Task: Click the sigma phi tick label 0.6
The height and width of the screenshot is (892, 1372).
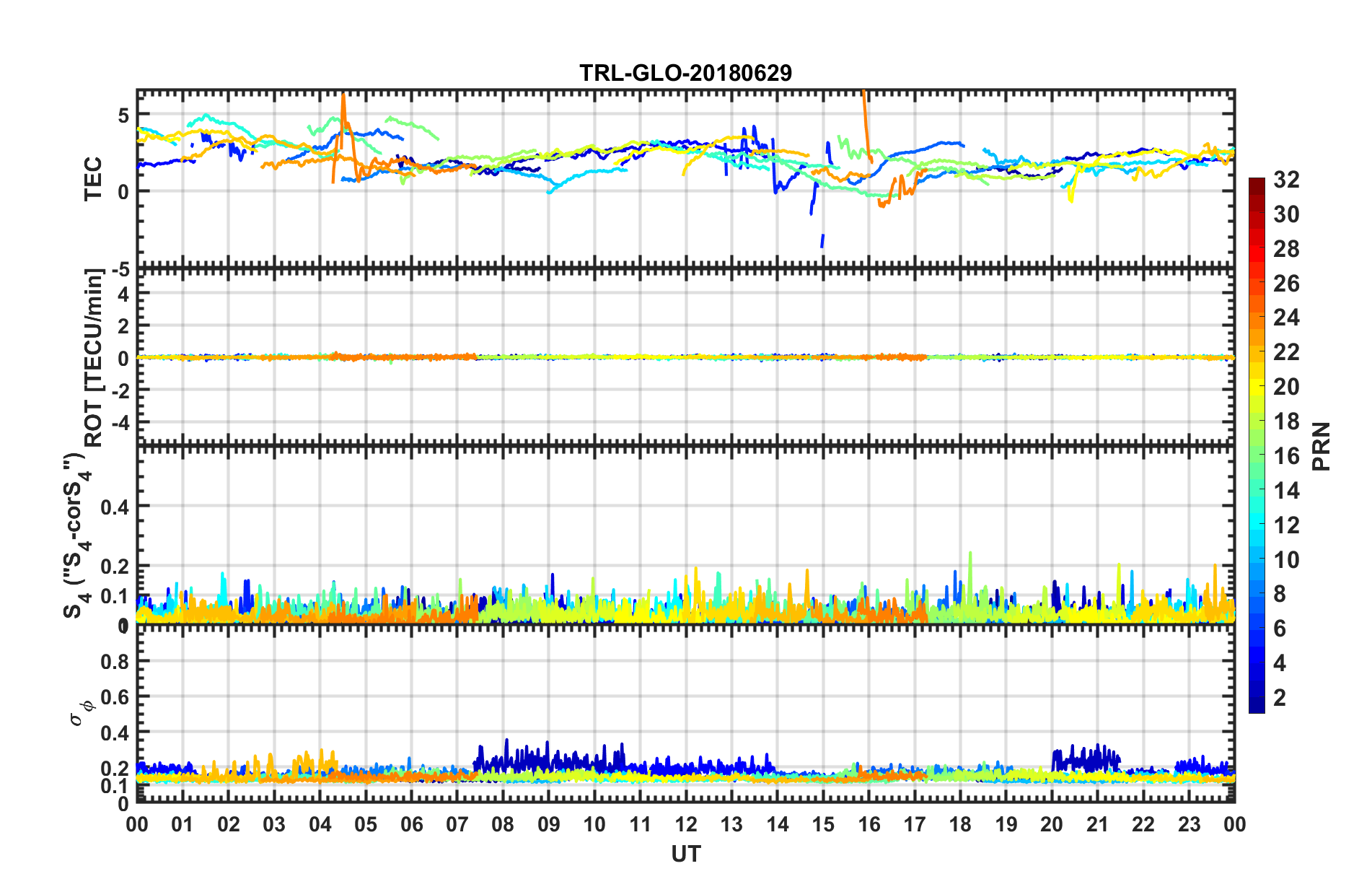Action: 115,696
